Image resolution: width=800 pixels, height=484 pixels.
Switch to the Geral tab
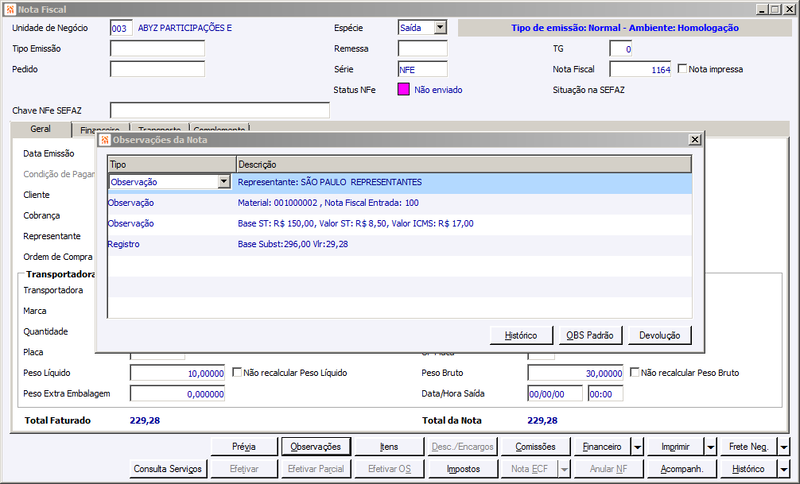click(41, 129)
